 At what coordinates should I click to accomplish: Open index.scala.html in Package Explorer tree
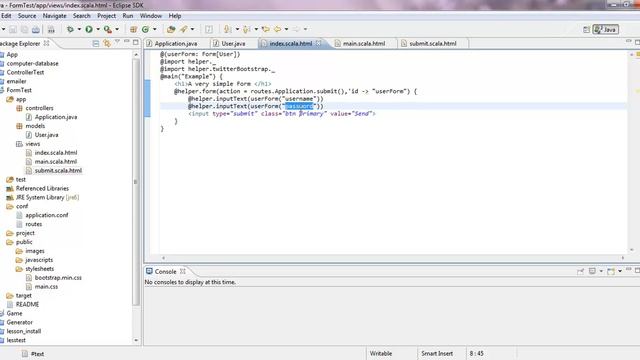tap(56, 153)
